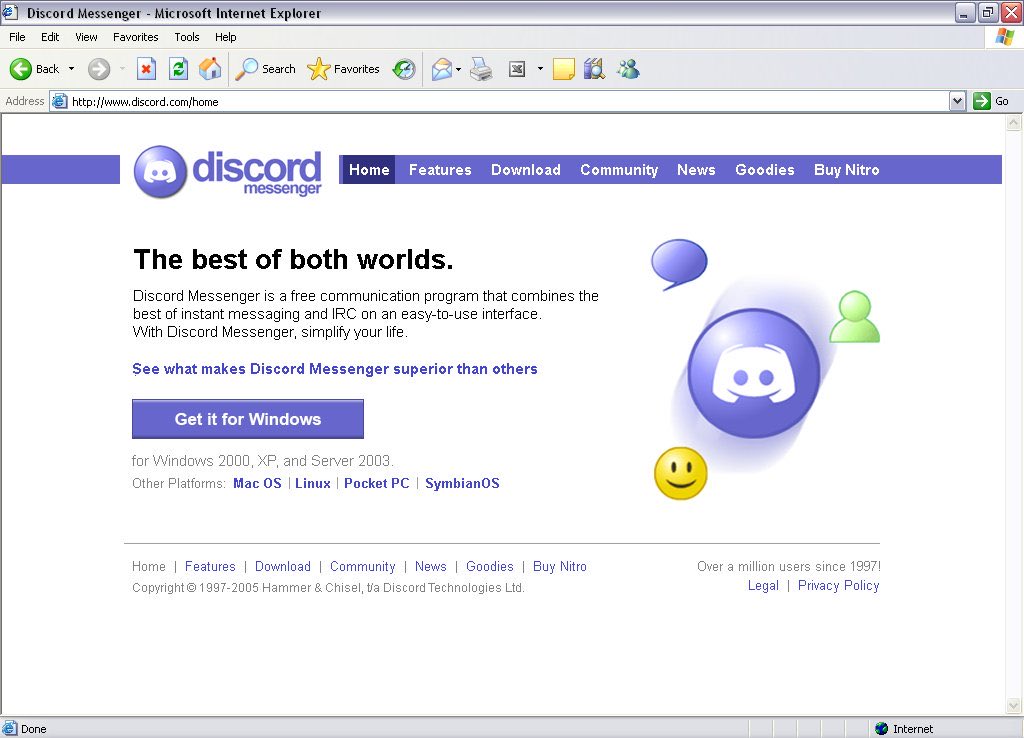
Task: Click the scrollbar up arrow
Action: 1014,123
